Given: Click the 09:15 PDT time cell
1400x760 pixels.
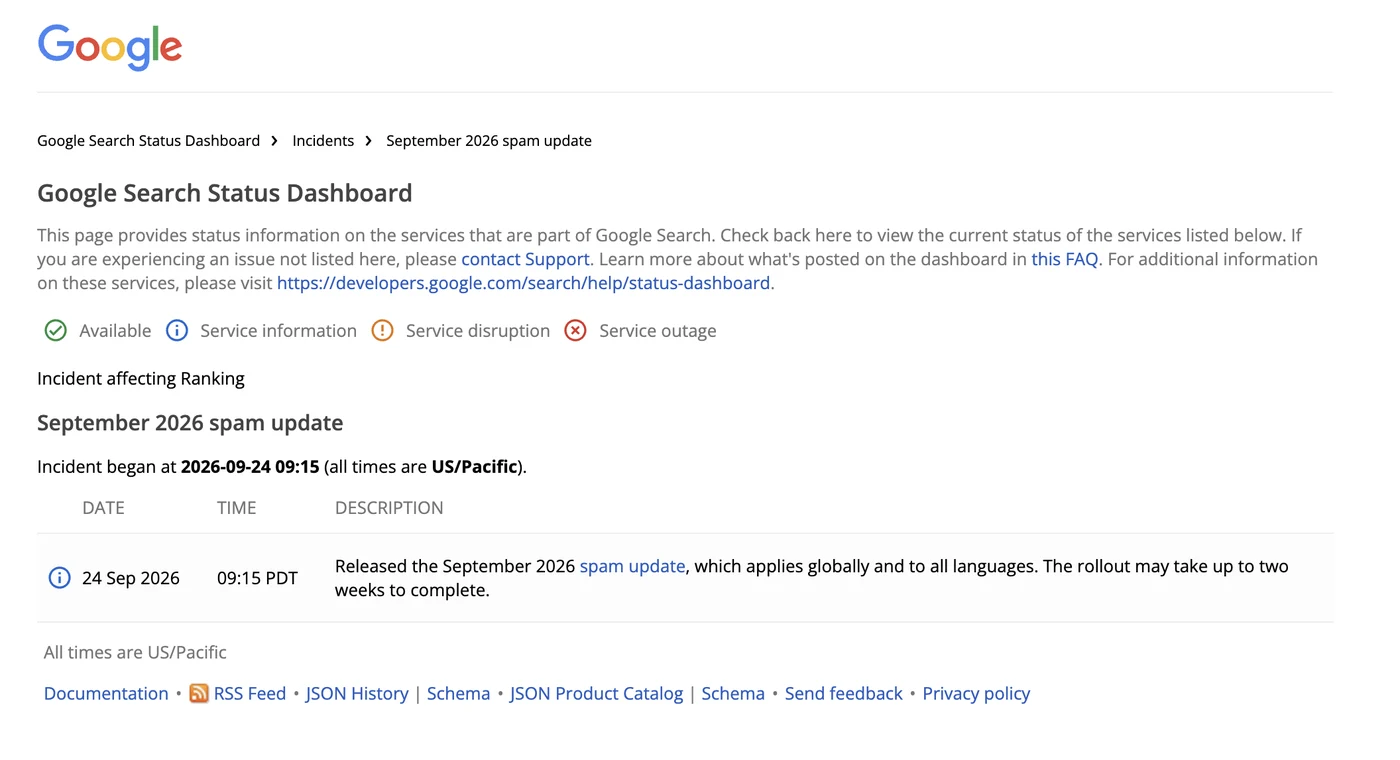Looking at the screenshot, I should pos(257,578).
